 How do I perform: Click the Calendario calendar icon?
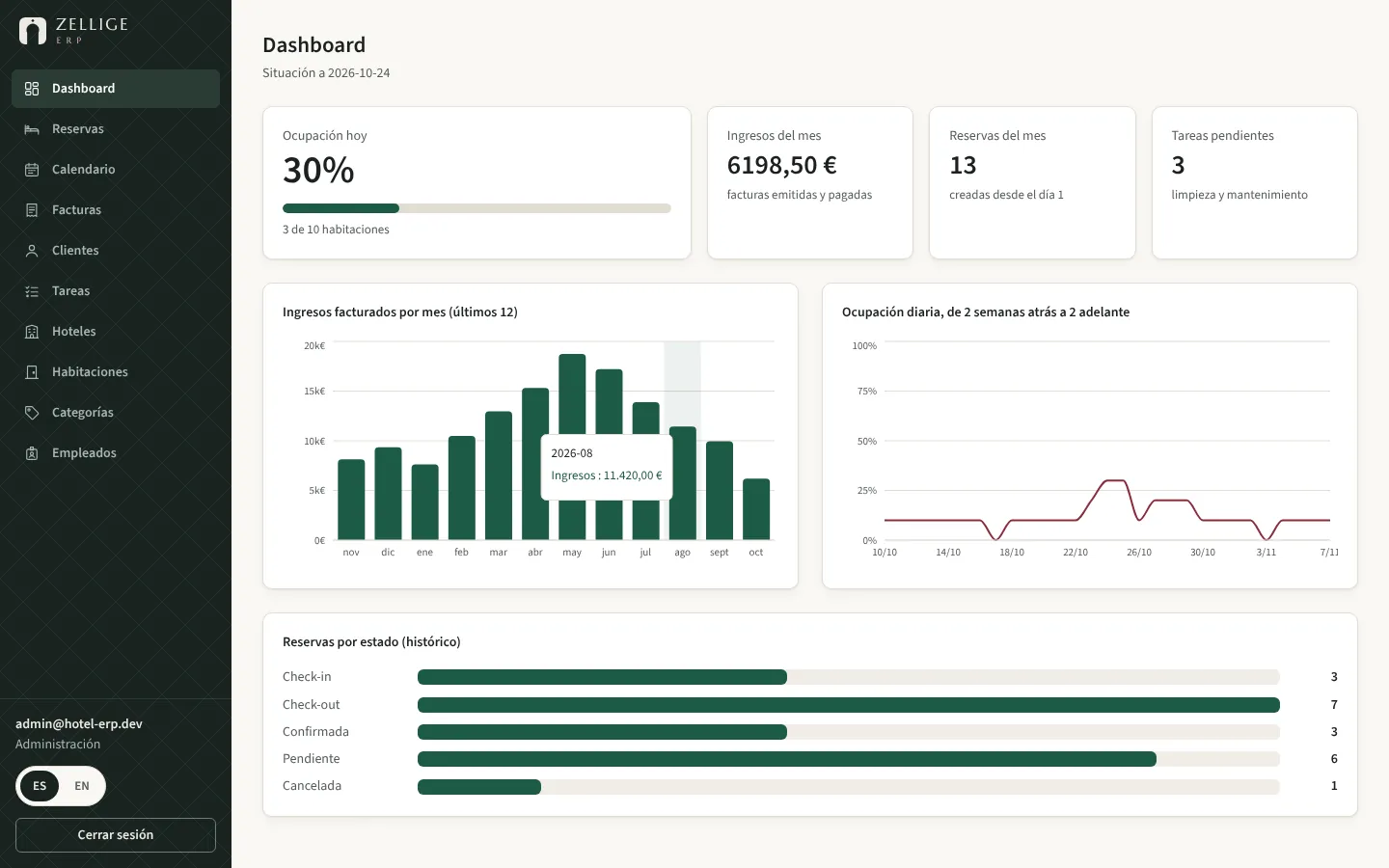pos(32,170)
